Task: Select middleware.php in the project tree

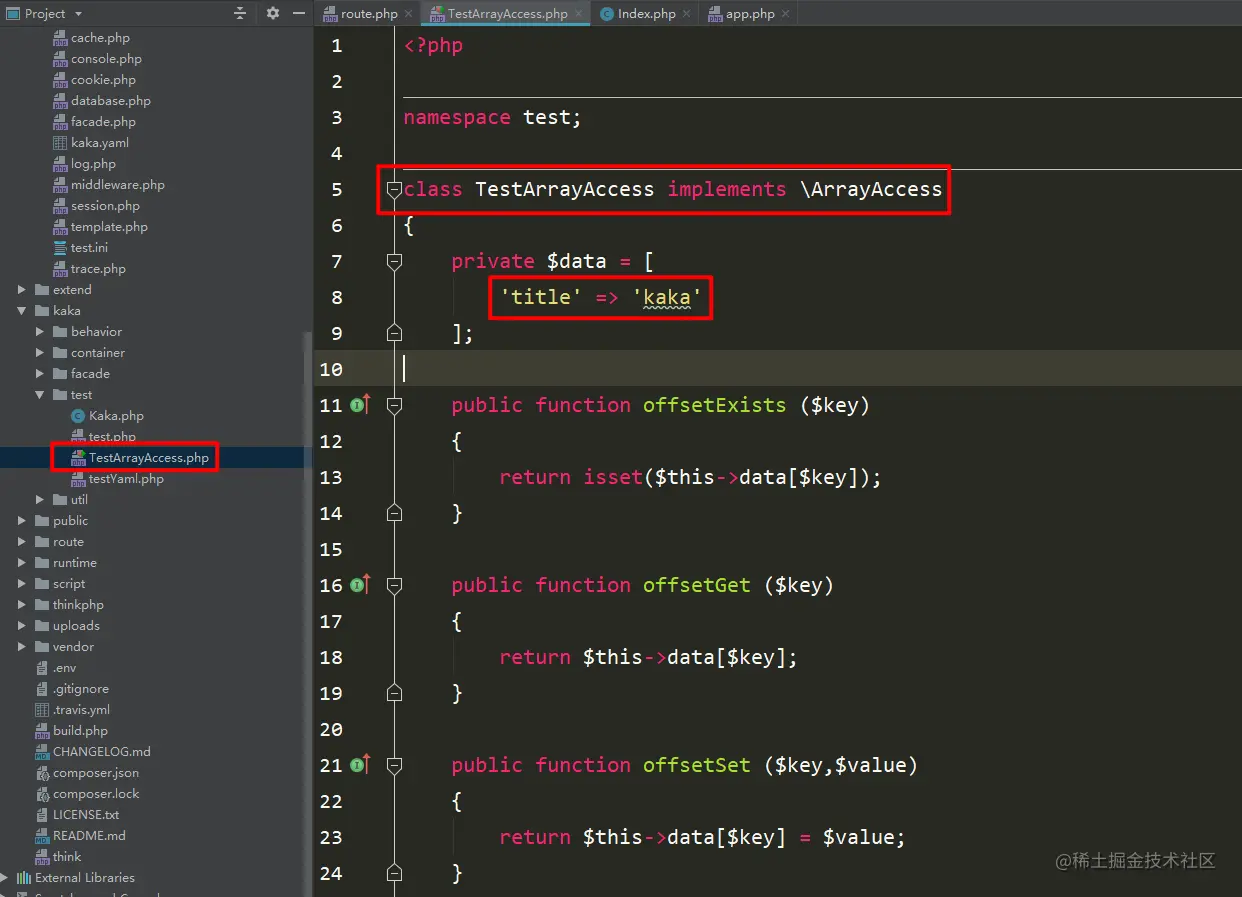Action: [x=118, y=184]
